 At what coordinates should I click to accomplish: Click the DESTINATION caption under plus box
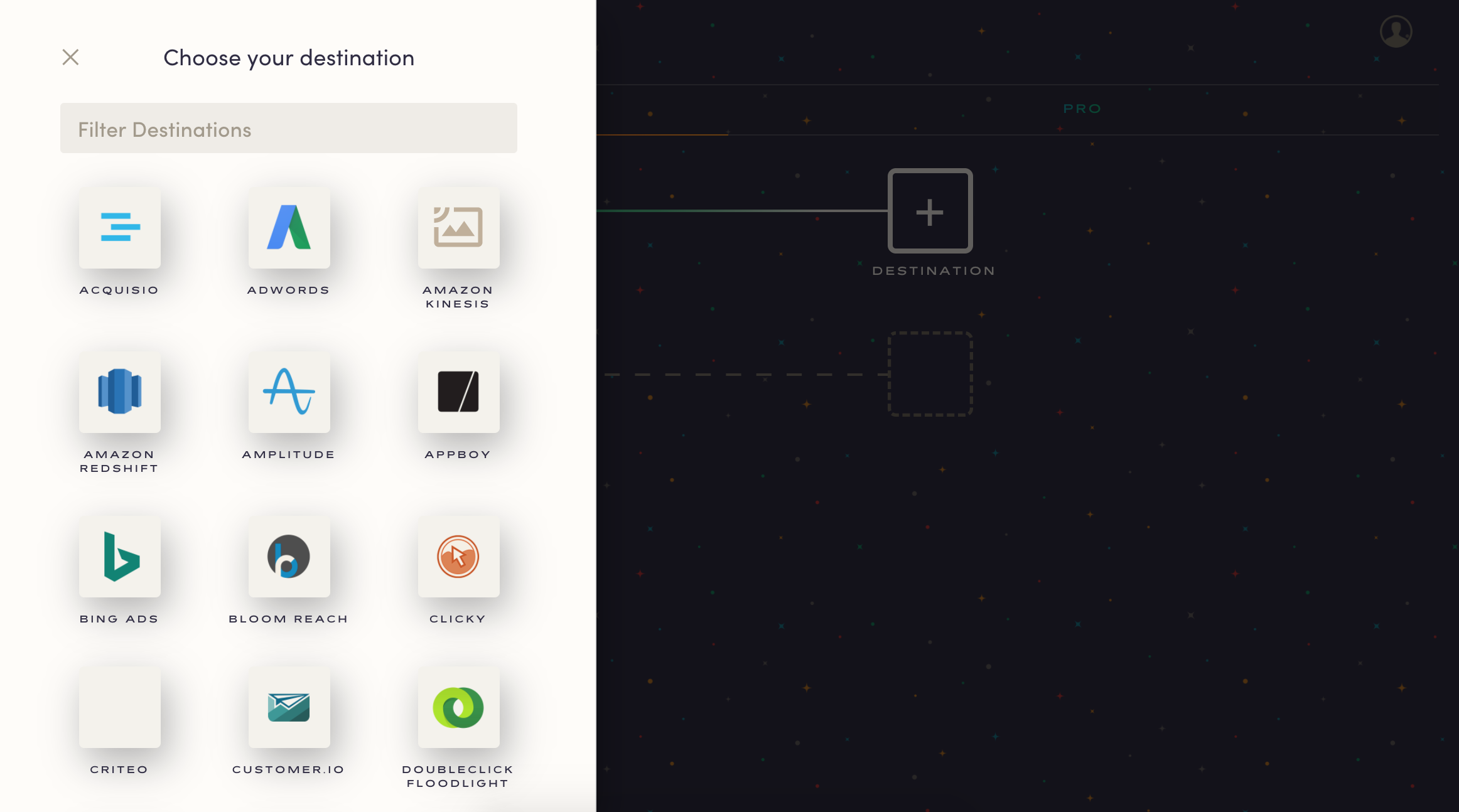[x=934, y=271]
